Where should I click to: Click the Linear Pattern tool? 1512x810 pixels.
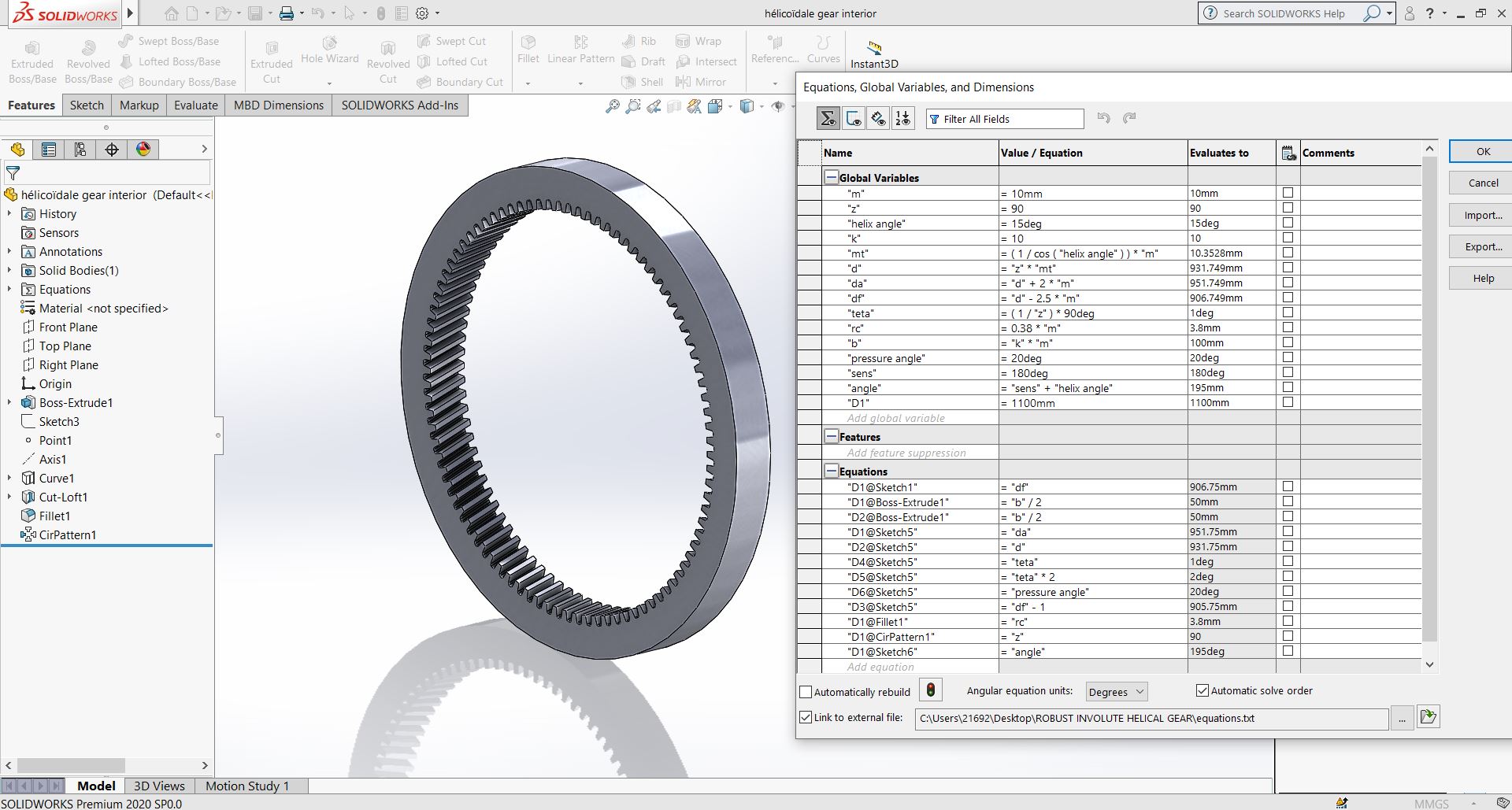[580, 51]
